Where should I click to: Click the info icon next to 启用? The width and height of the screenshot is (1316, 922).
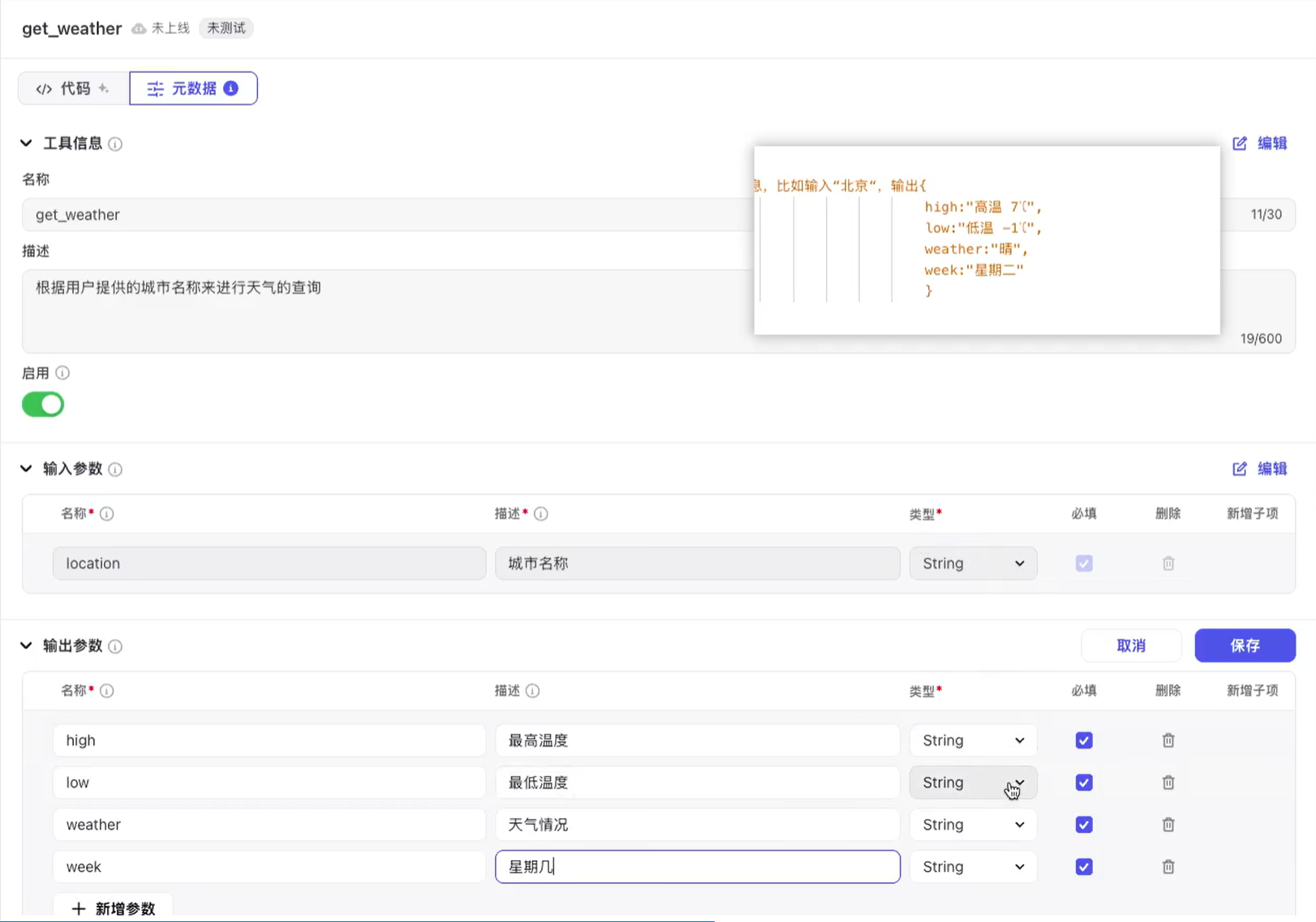coord(62,373)
